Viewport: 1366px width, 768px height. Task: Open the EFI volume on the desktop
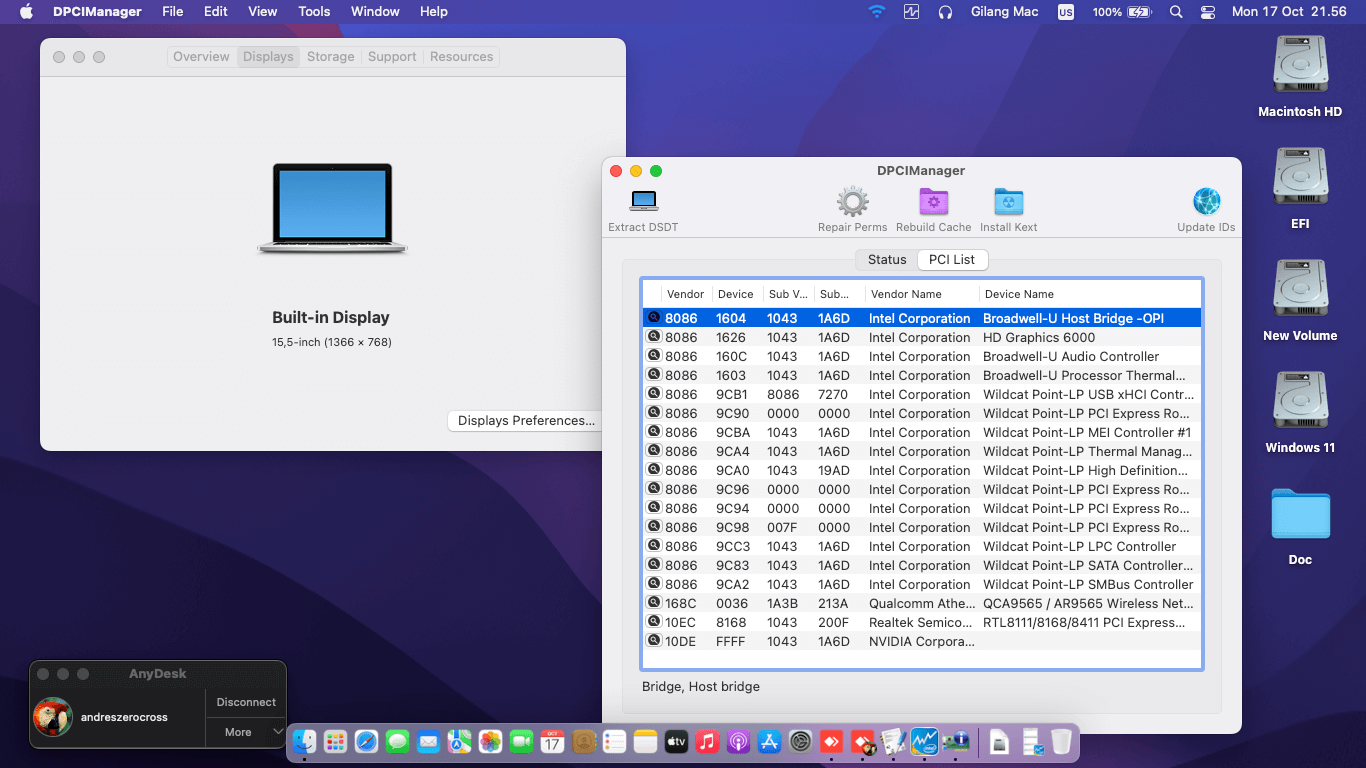pyautogui.click(x=1299, y=179)
